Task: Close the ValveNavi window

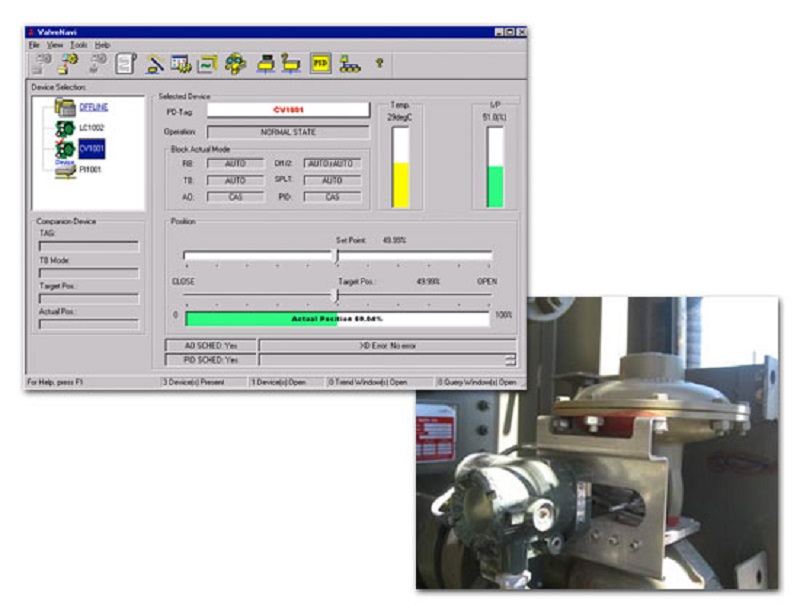Action: point(521,32)
